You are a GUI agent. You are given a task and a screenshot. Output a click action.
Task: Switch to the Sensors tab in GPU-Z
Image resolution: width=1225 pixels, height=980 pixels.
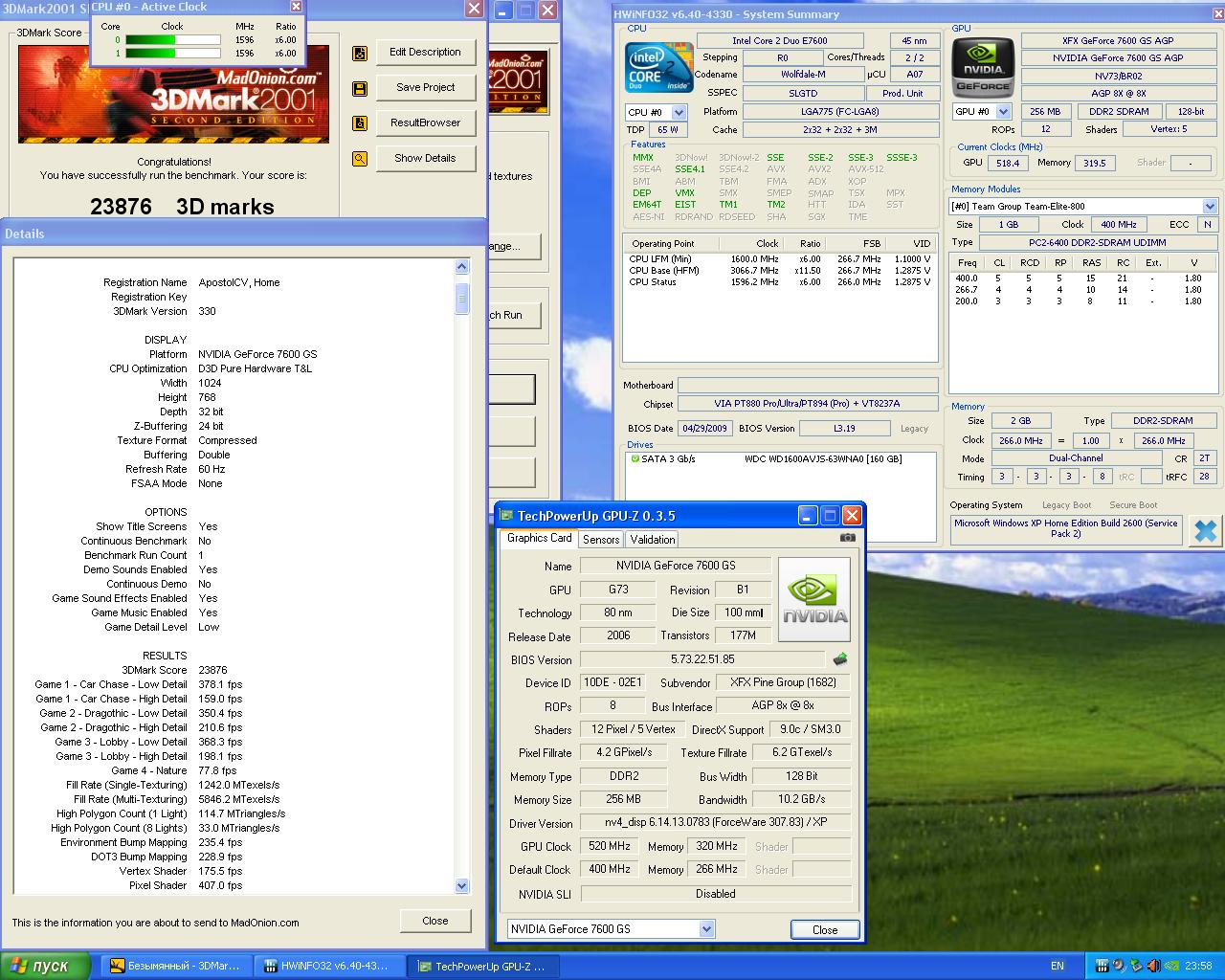click(601, 540)
